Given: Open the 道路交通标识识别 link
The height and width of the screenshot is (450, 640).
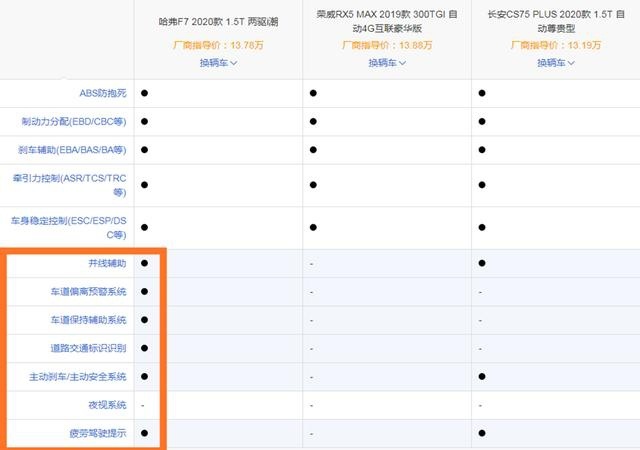Looking at the screenshot, I should 89,348.
